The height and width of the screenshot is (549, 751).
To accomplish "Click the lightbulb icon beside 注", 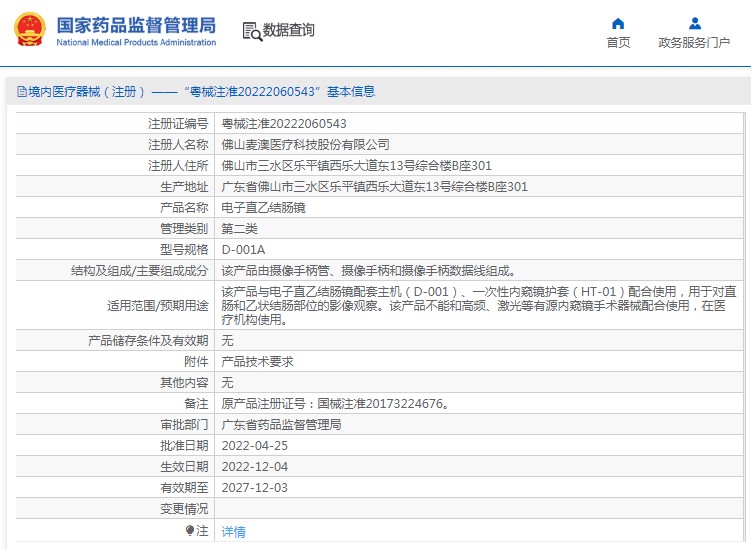I will pos(189,530).
